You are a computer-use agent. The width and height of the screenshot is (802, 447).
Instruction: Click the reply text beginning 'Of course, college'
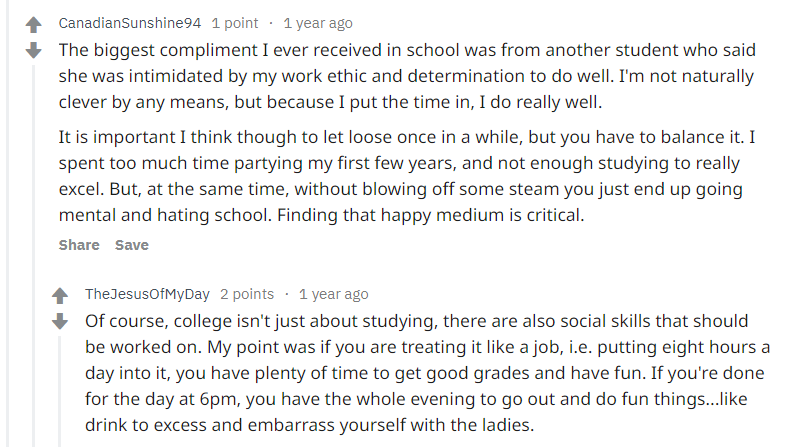pos(428,373)
